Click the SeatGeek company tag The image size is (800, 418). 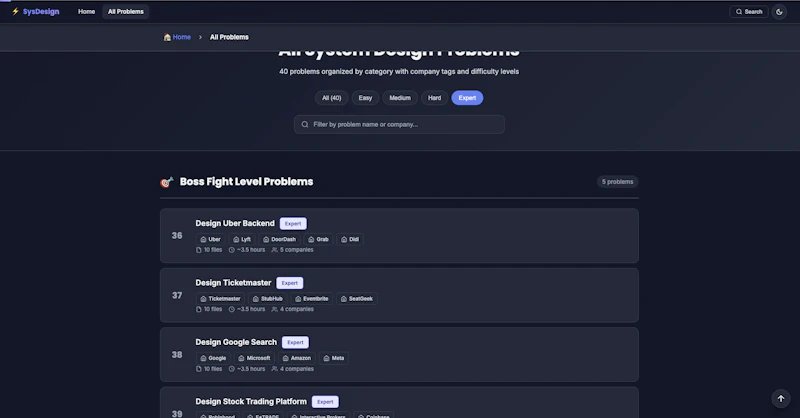click(x=357, y=299)
